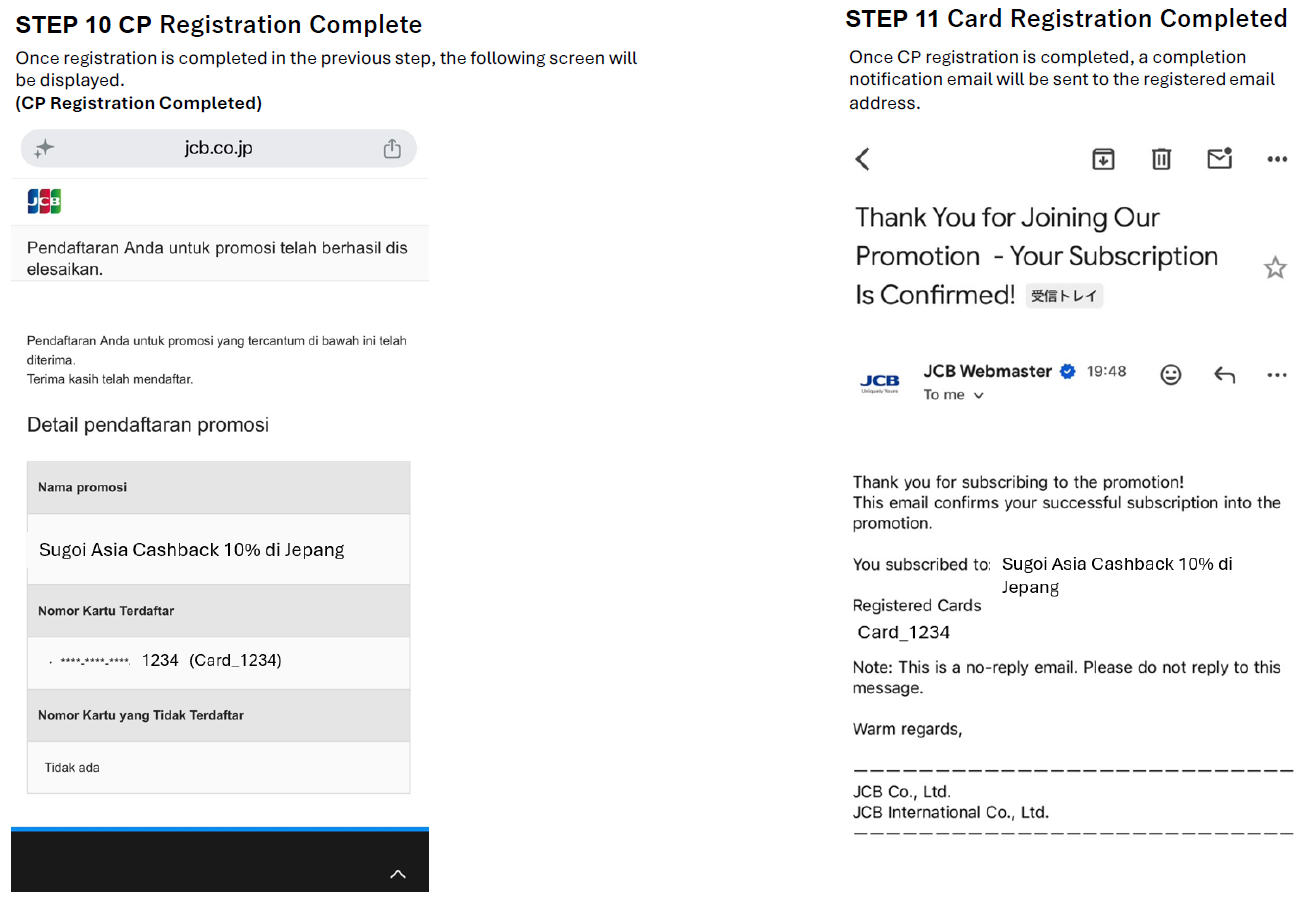This screenshot has width=1304, height=901.
Task: Mark email as unread via envelope icon
Action: click(x=1219, y=158)
